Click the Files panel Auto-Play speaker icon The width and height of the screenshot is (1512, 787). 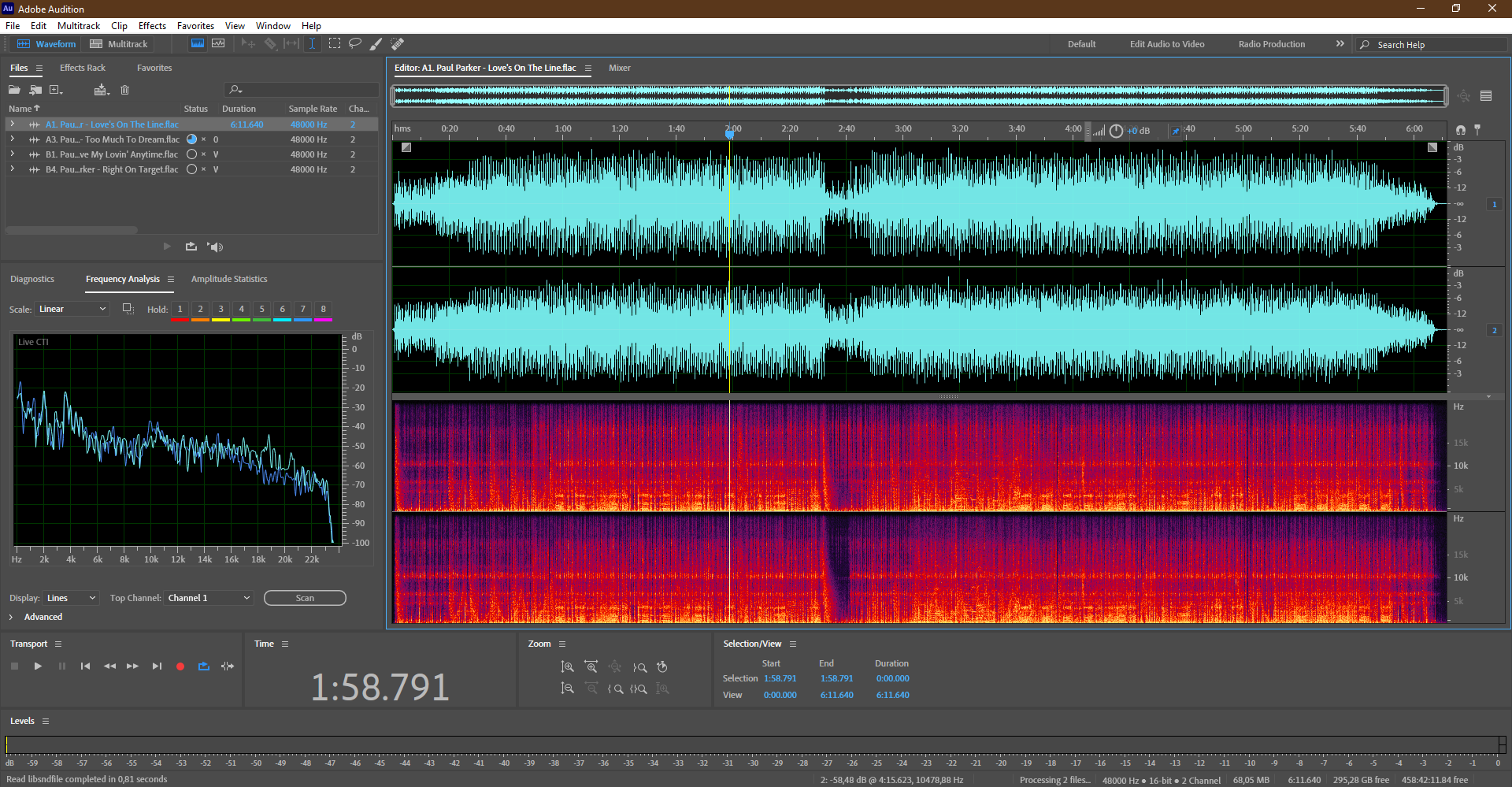tap(215, 247)
